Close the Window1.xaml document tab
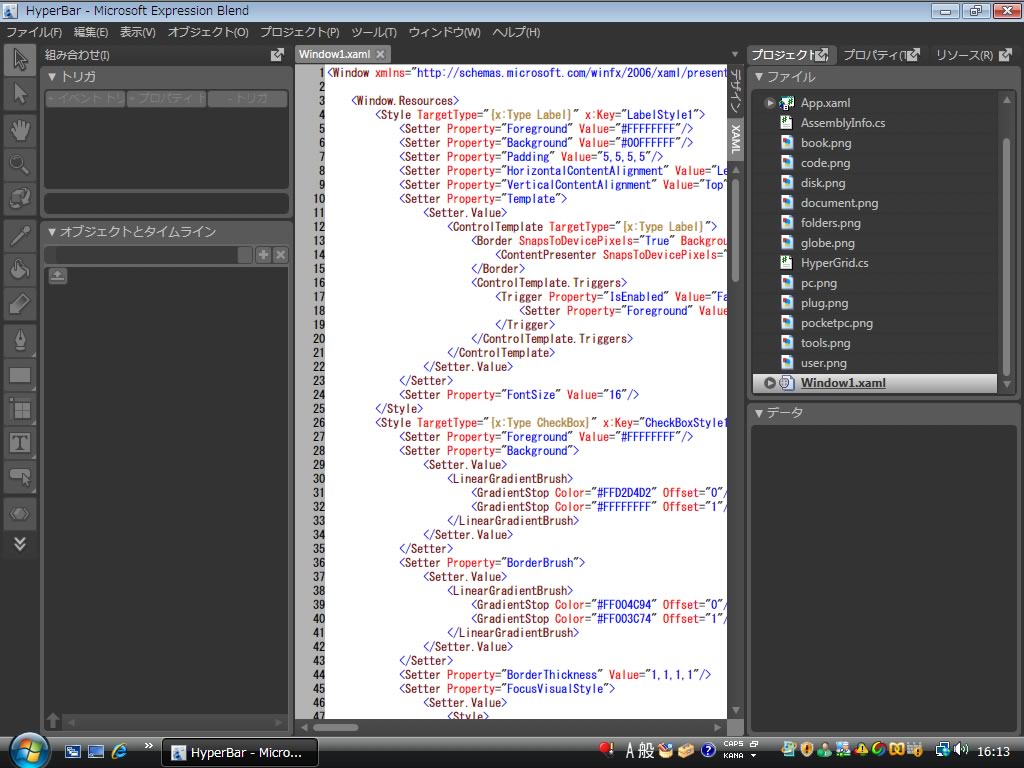Screen dimensions: 1024x768 [x=380, y=54]
